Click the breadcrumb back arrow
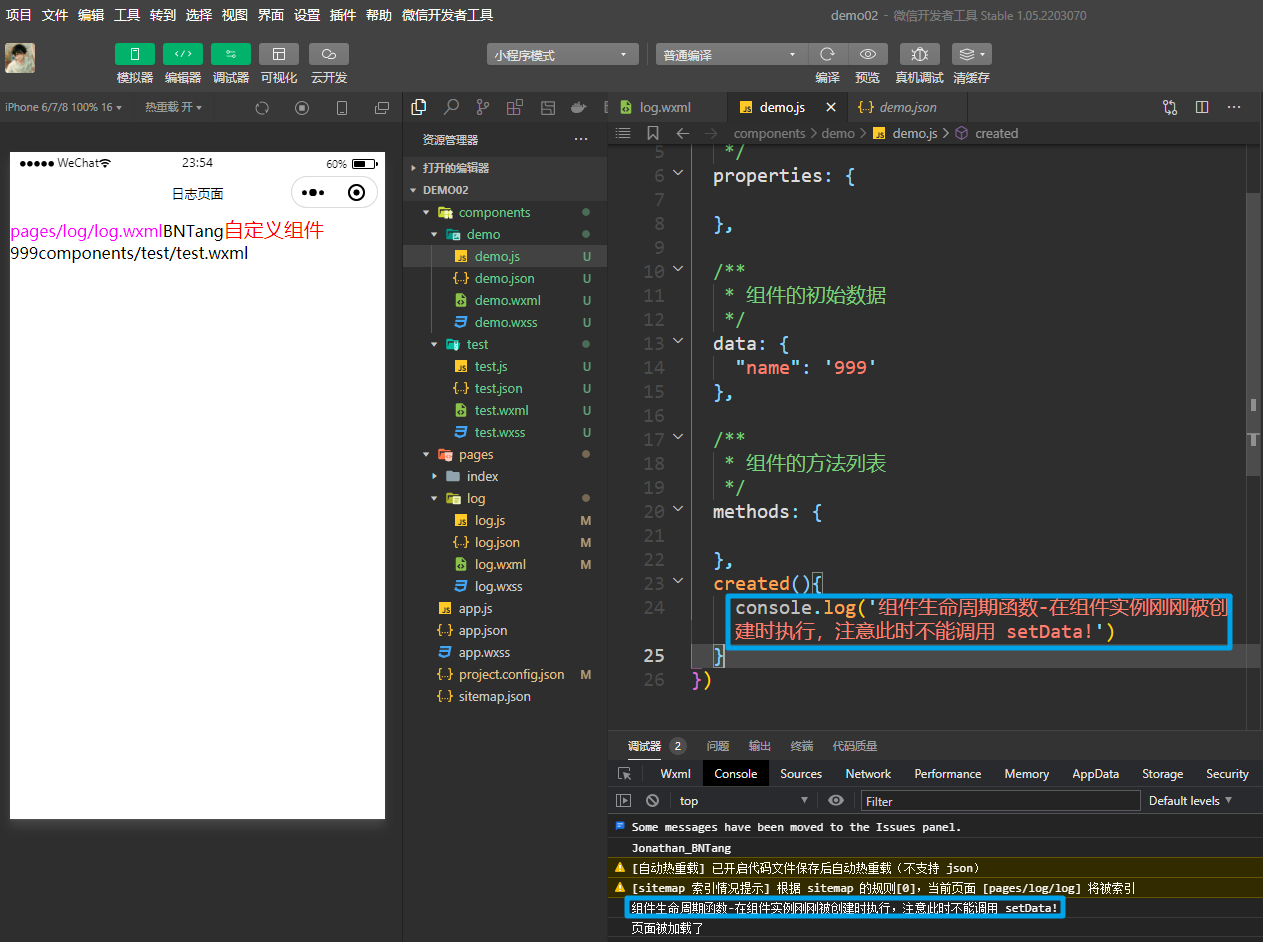Screen dimensions: 1263x942 (682, 133)
